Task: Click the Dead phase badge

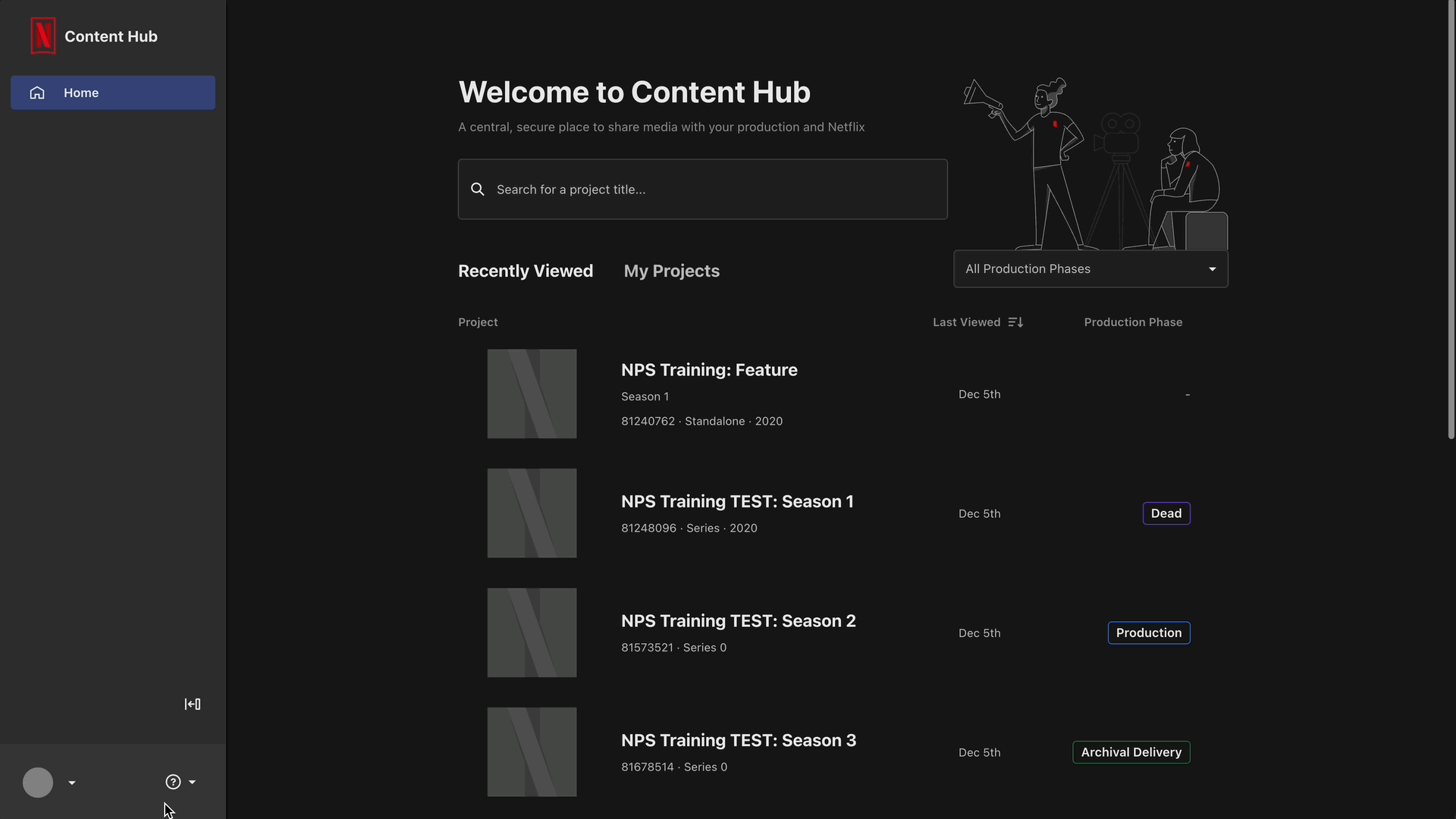Action: 1166,513
